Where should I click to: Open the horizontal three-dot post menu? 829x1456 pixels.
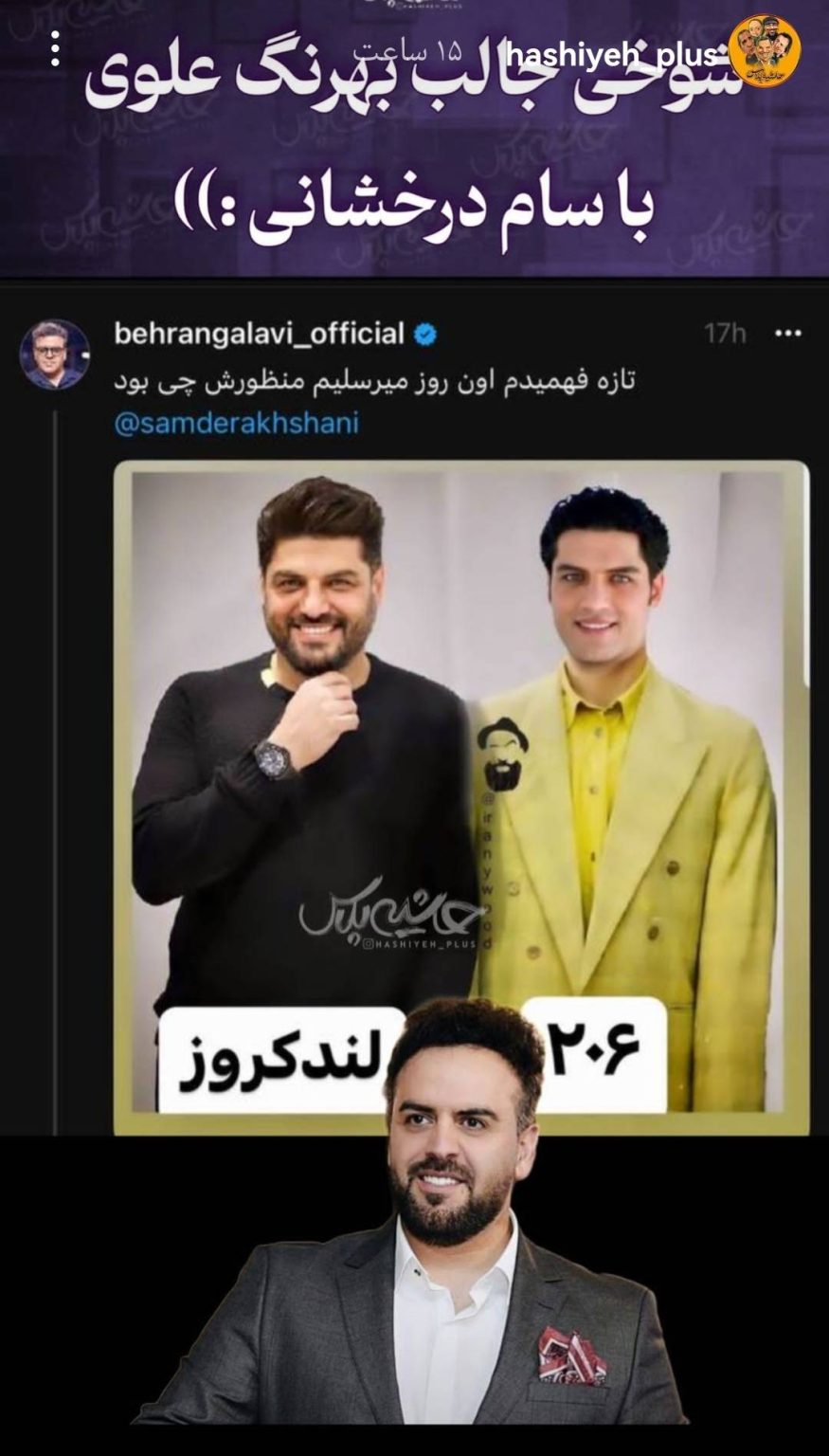click(x=787, y=335)
